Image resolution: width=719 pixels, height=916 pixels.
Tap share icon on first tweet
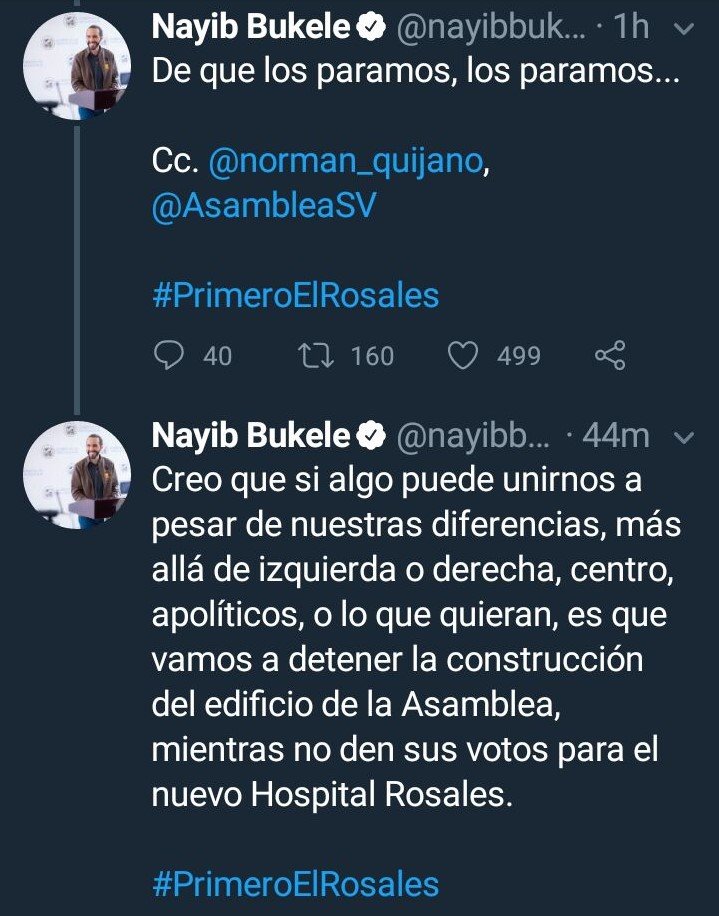pyautogui.click(x=609, y=355)
